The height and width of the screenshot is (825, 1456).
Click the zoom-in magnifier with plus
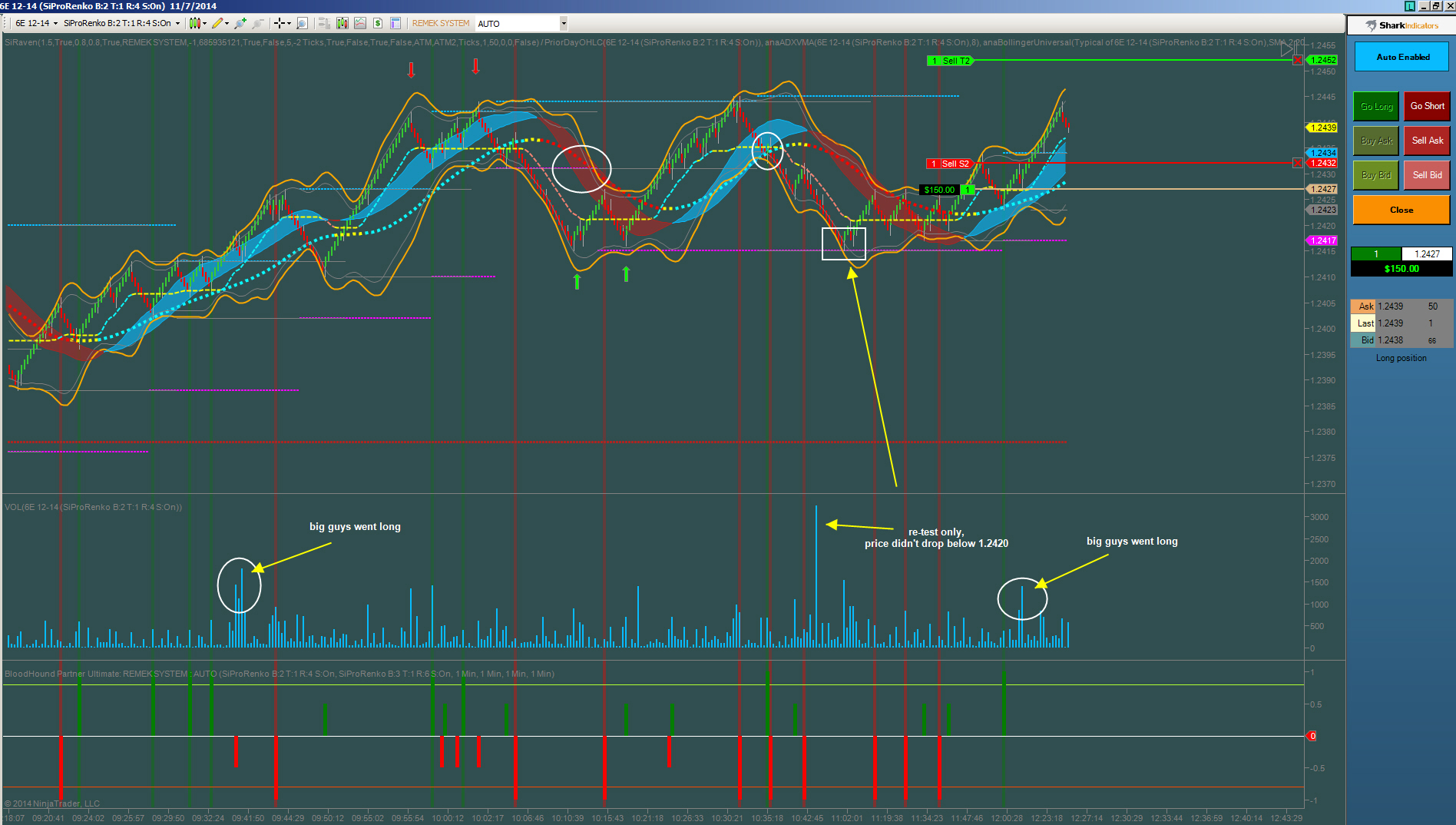(x=240, y=23)
